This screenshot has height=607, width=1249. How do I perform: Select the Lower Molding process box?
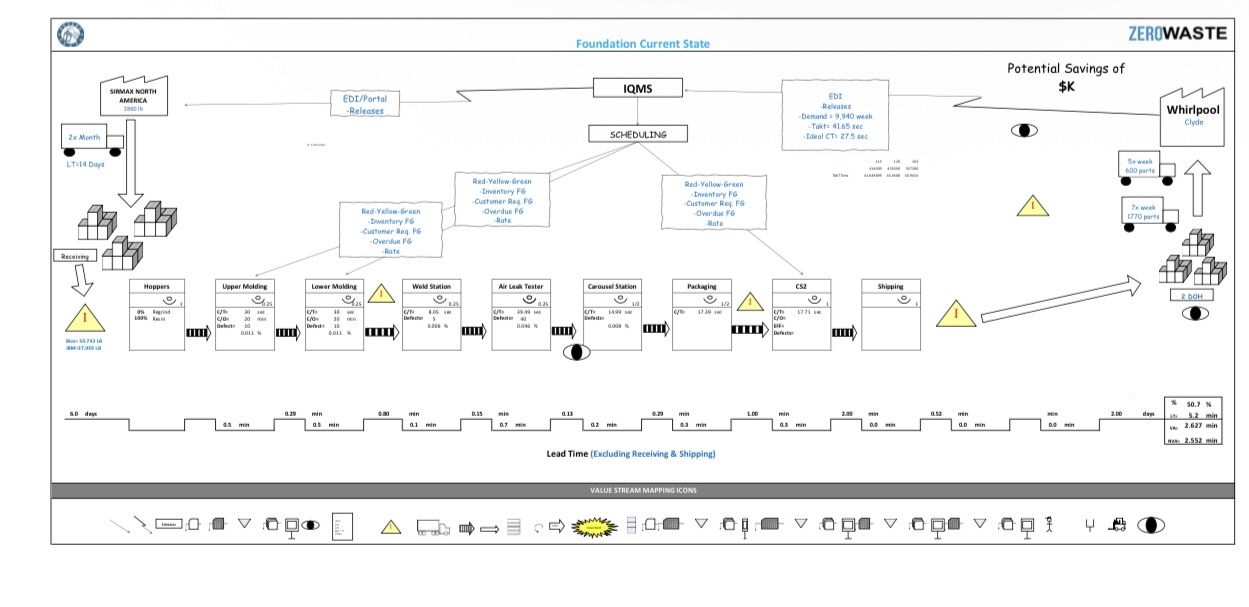tap(333, 315)
